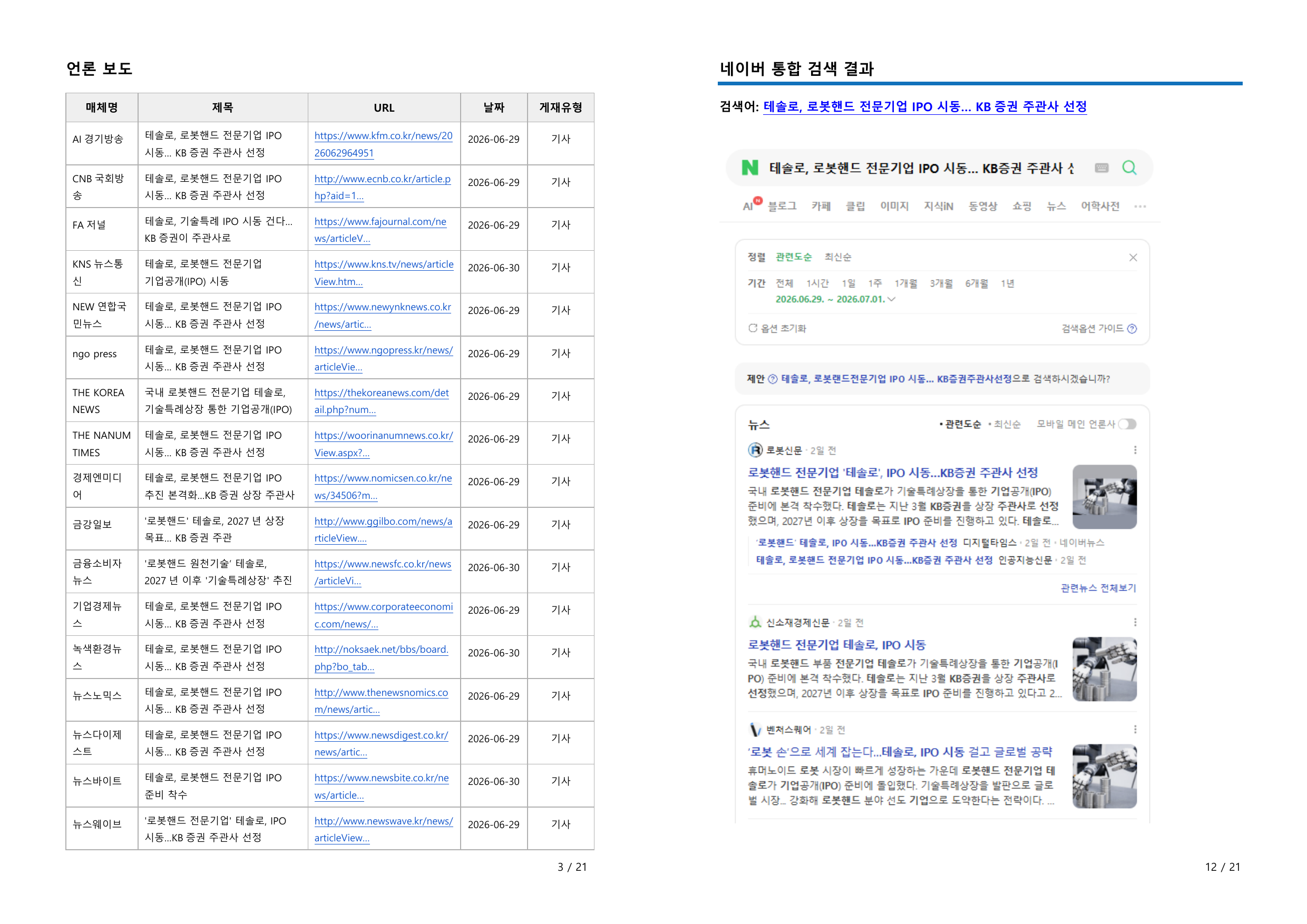Close the search options panel with X
The image size is (1307, 924).
1133,258
